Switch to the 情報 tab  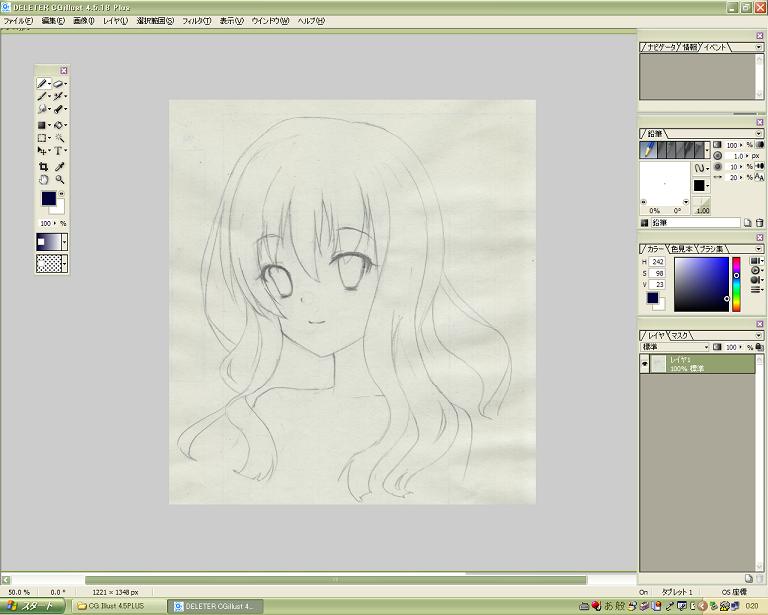point(690,47)
